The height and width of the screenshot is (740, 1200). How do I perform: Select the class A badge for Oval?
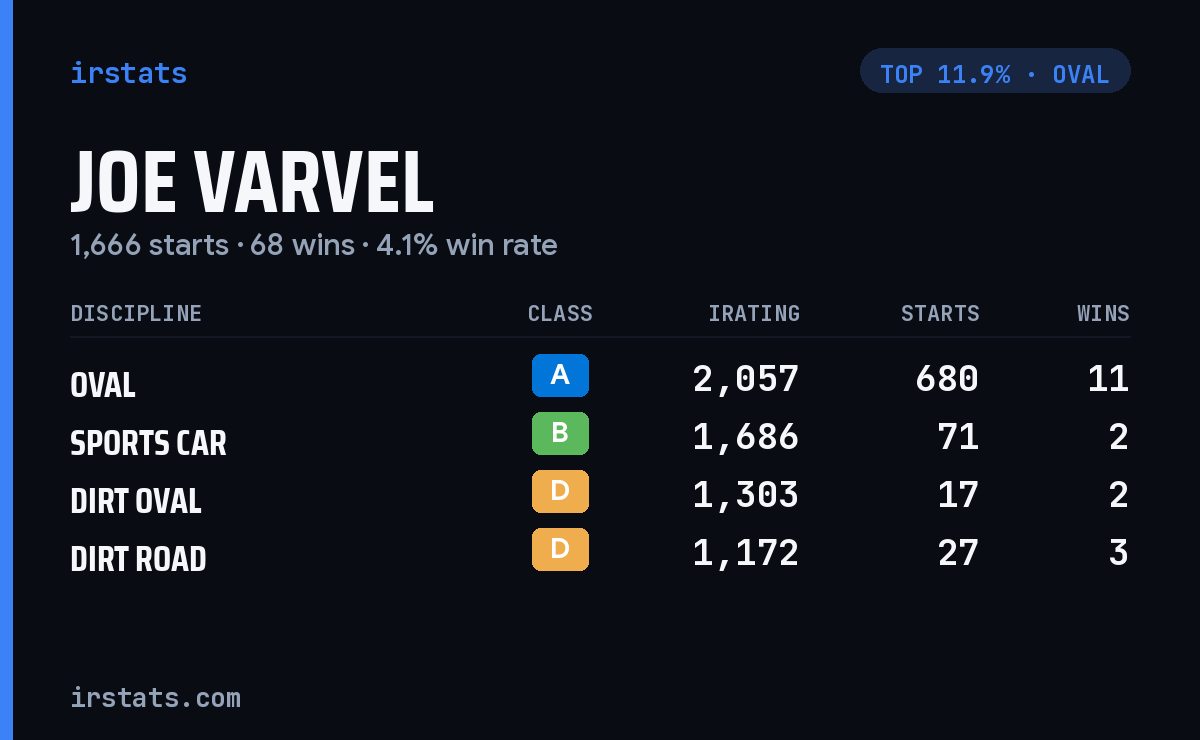[560, 375]
